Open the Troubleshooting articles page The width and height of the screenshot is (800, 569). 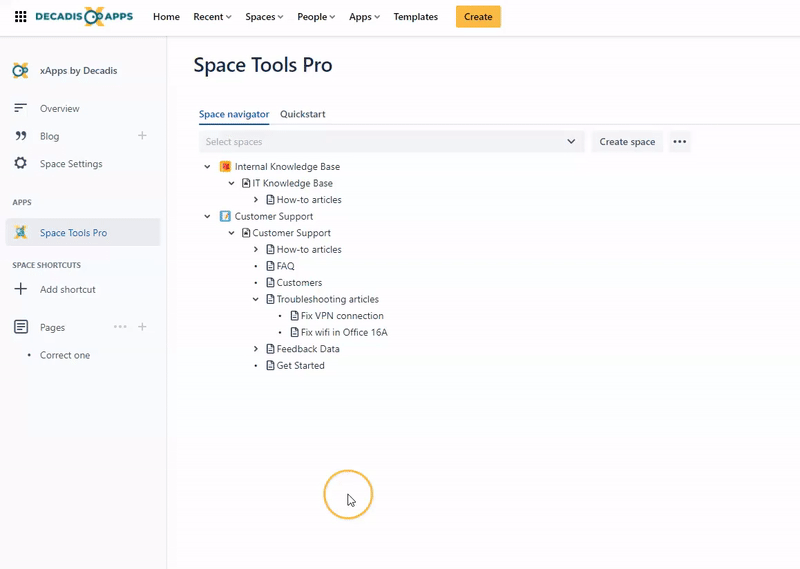[x=328, y=299]
